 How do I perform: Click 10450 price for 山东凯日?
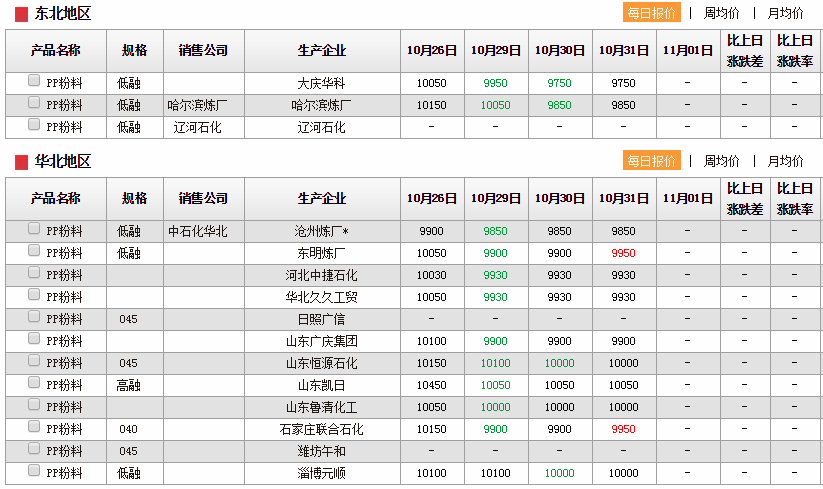431,386
